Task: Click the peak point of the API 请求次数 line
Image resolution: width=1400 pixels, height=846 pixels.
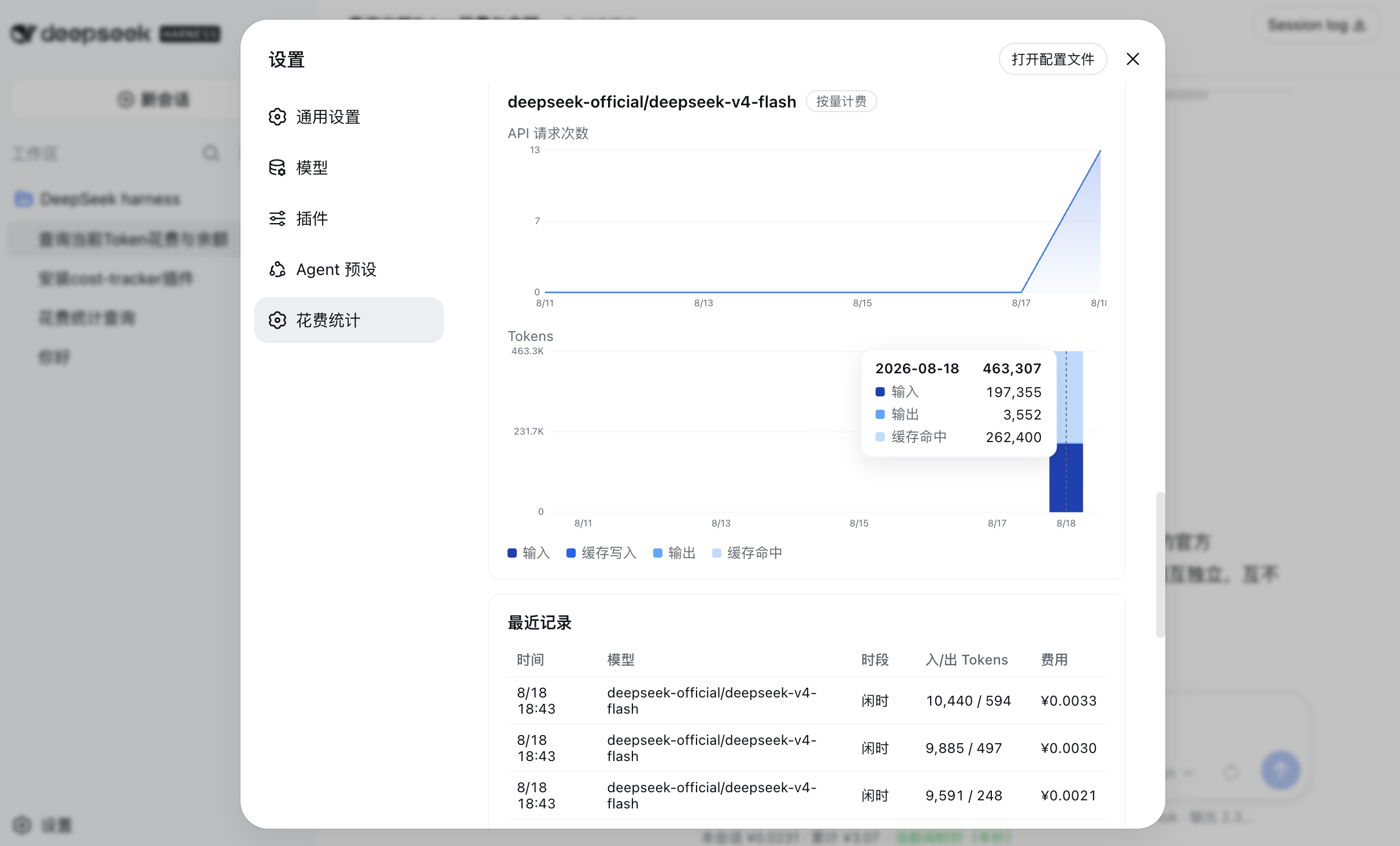Action: tap(1100, 151)
